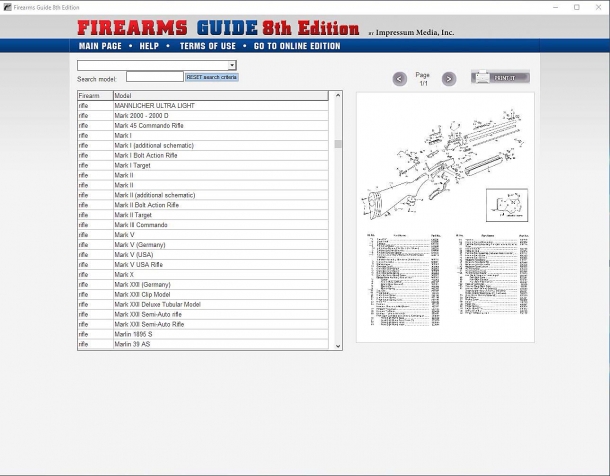Select row 'Mark I Bolt Action Rifle'

pyautogui.click(x=203, y=155)
